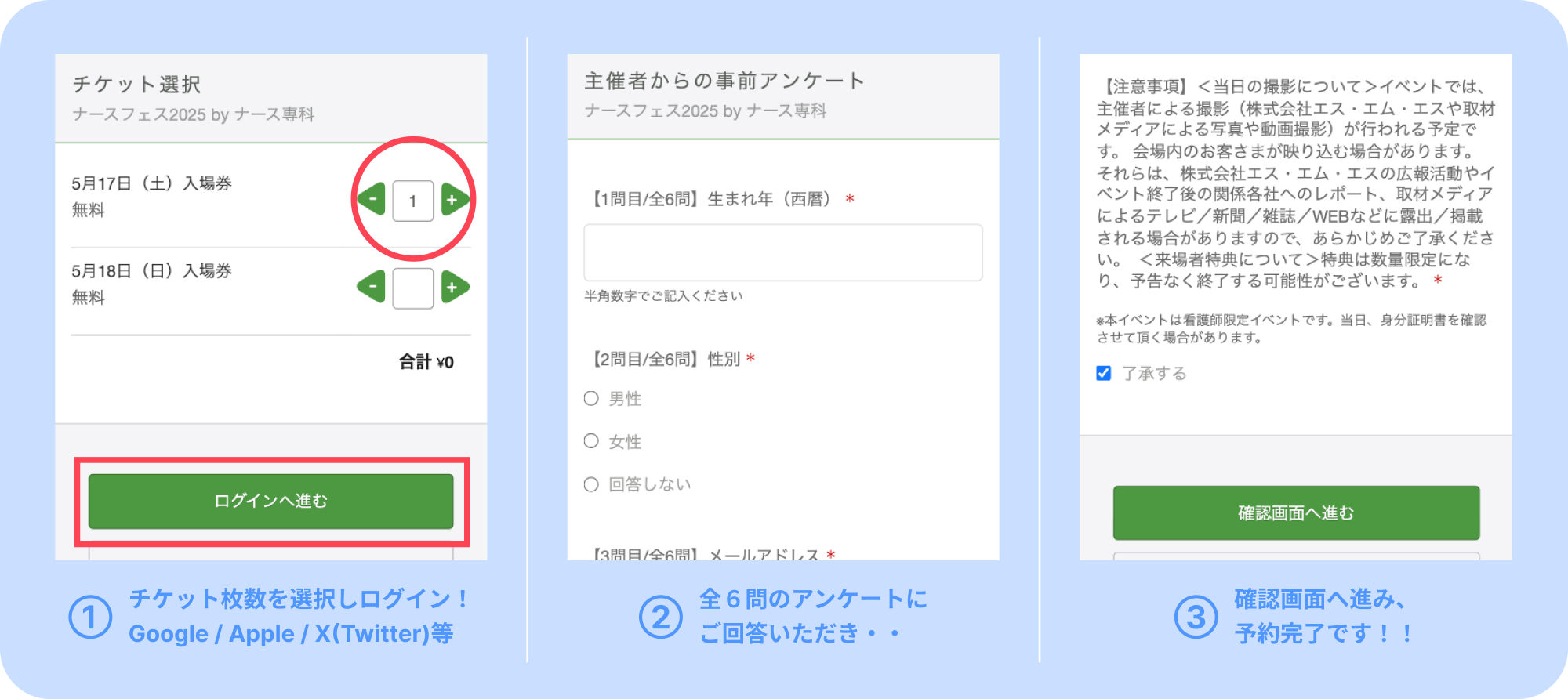Select the 女性 radio button
The height and width of the screenshot is (699, 1568).
pyautogui.click(x=591, y=441)
